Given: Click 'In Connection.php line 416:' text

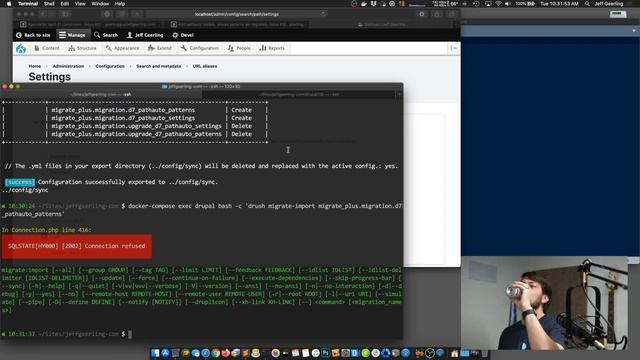Looking at the screenshot, I should (46, 230).
